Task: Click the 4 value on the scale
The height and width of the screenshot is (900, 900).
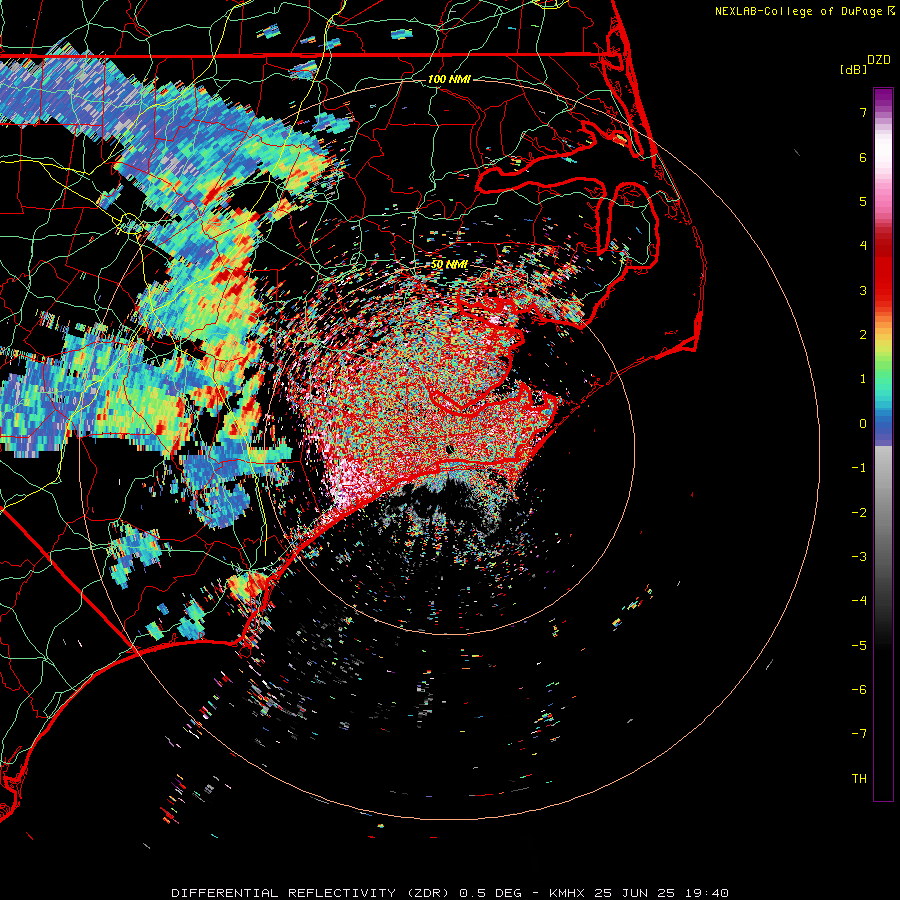Action: pos(863,246)
